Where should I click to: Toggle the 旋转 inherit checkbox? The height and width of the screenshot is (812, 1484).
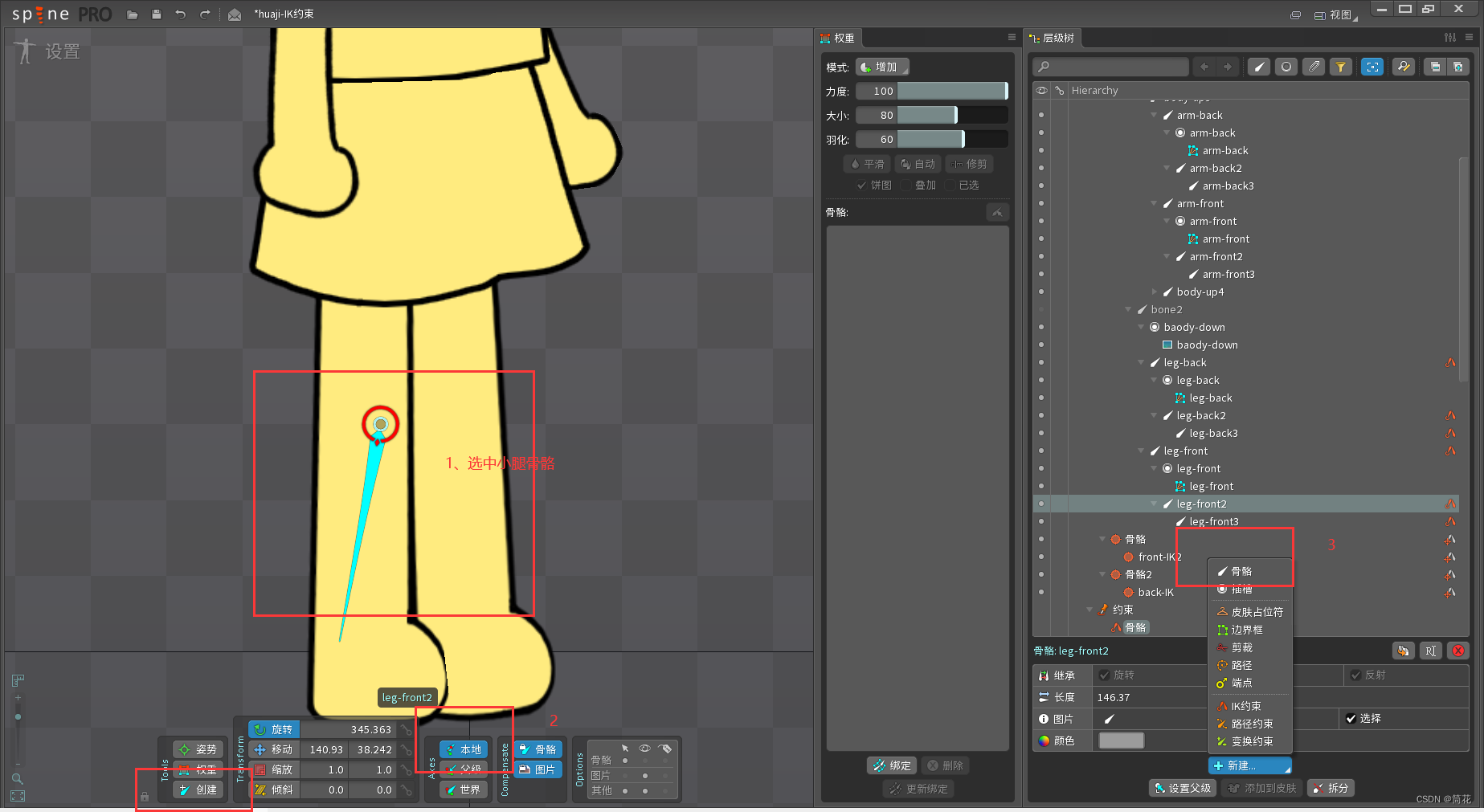[x=1104, y=675]
